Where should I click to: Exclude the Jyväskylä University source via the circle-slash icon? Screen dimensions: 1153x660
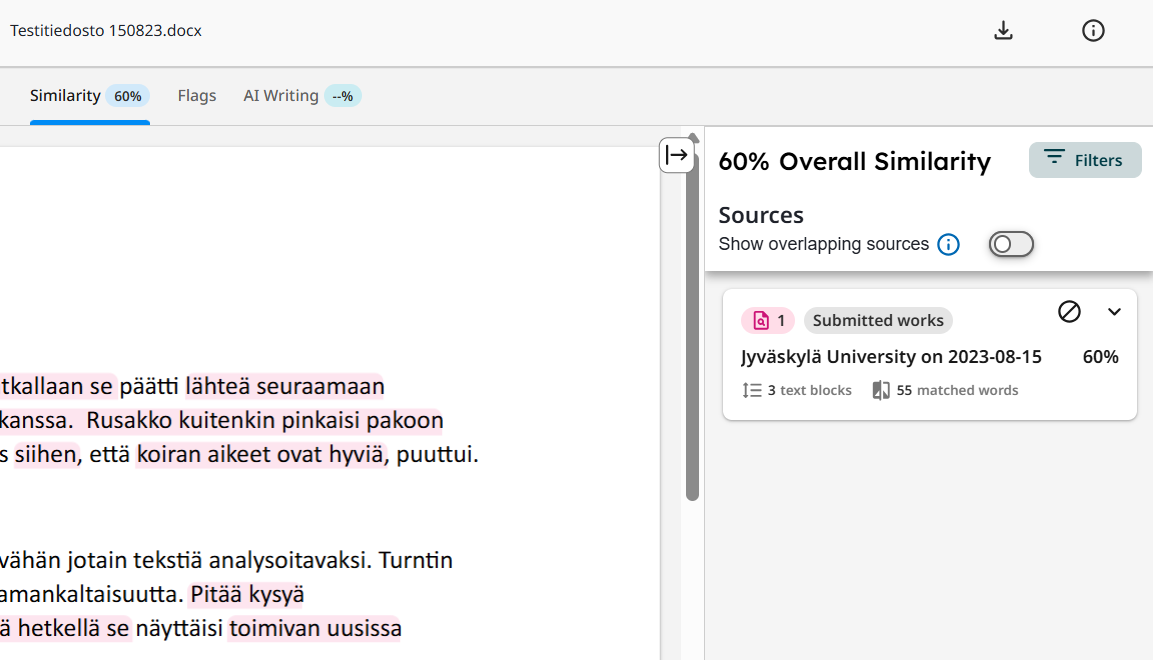pyautogui.click(x=1069, y=312)
